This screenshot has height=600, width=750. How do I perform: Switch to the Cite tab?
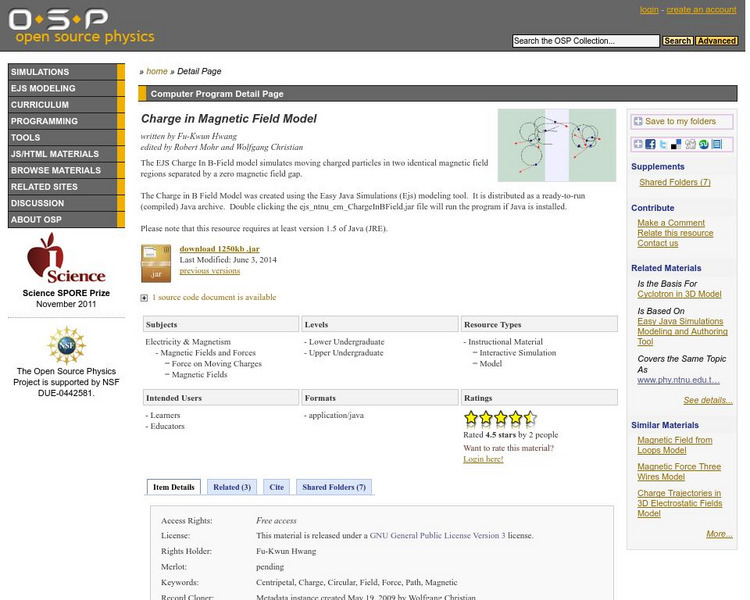[x=276, y=487]
